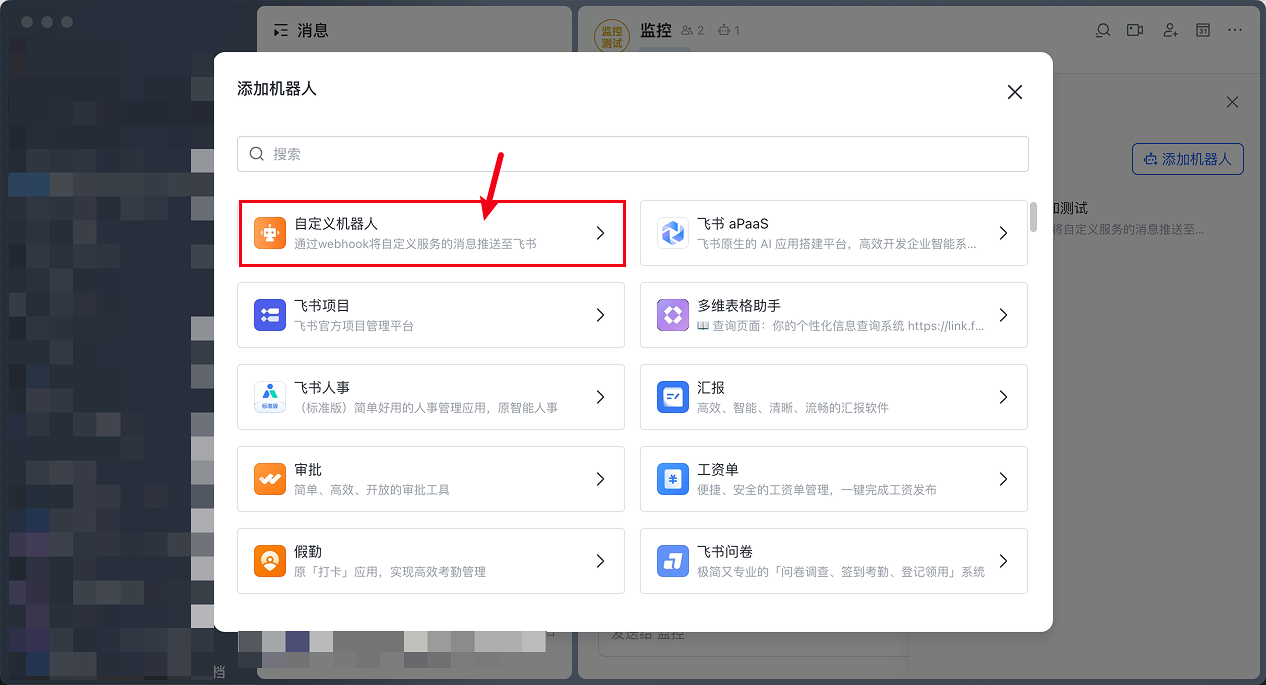Click the 工资单 payroll app icon

(671, 479)
